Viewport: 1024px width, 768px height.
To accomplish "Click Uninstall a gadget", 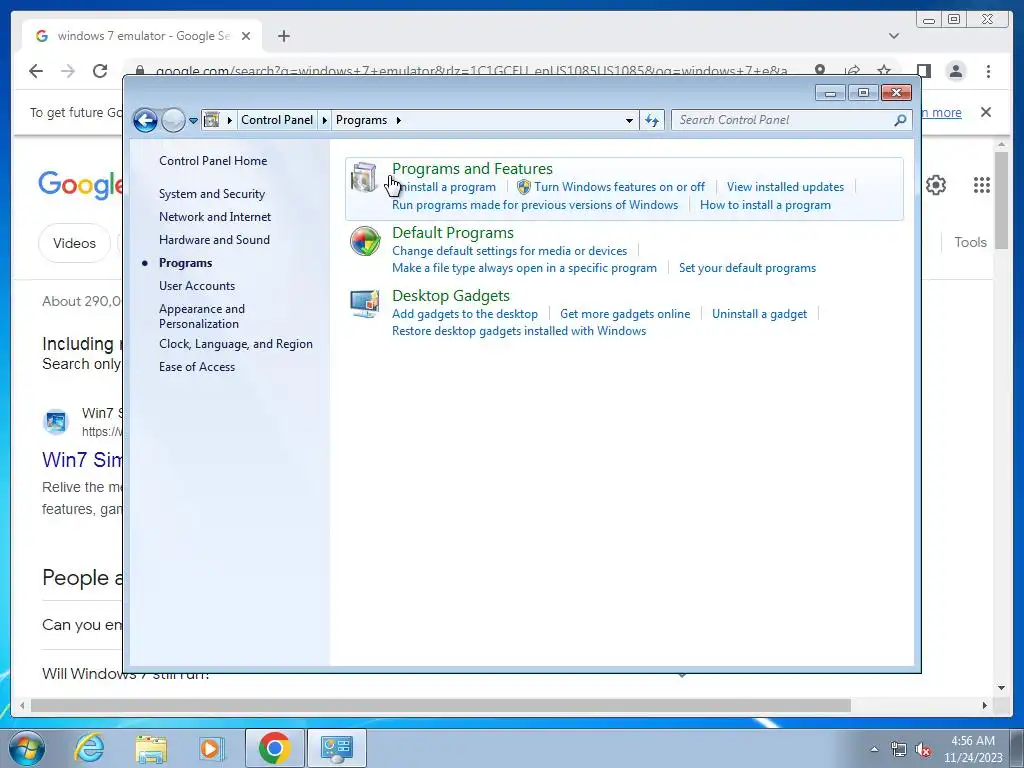I will pos(760,313).
